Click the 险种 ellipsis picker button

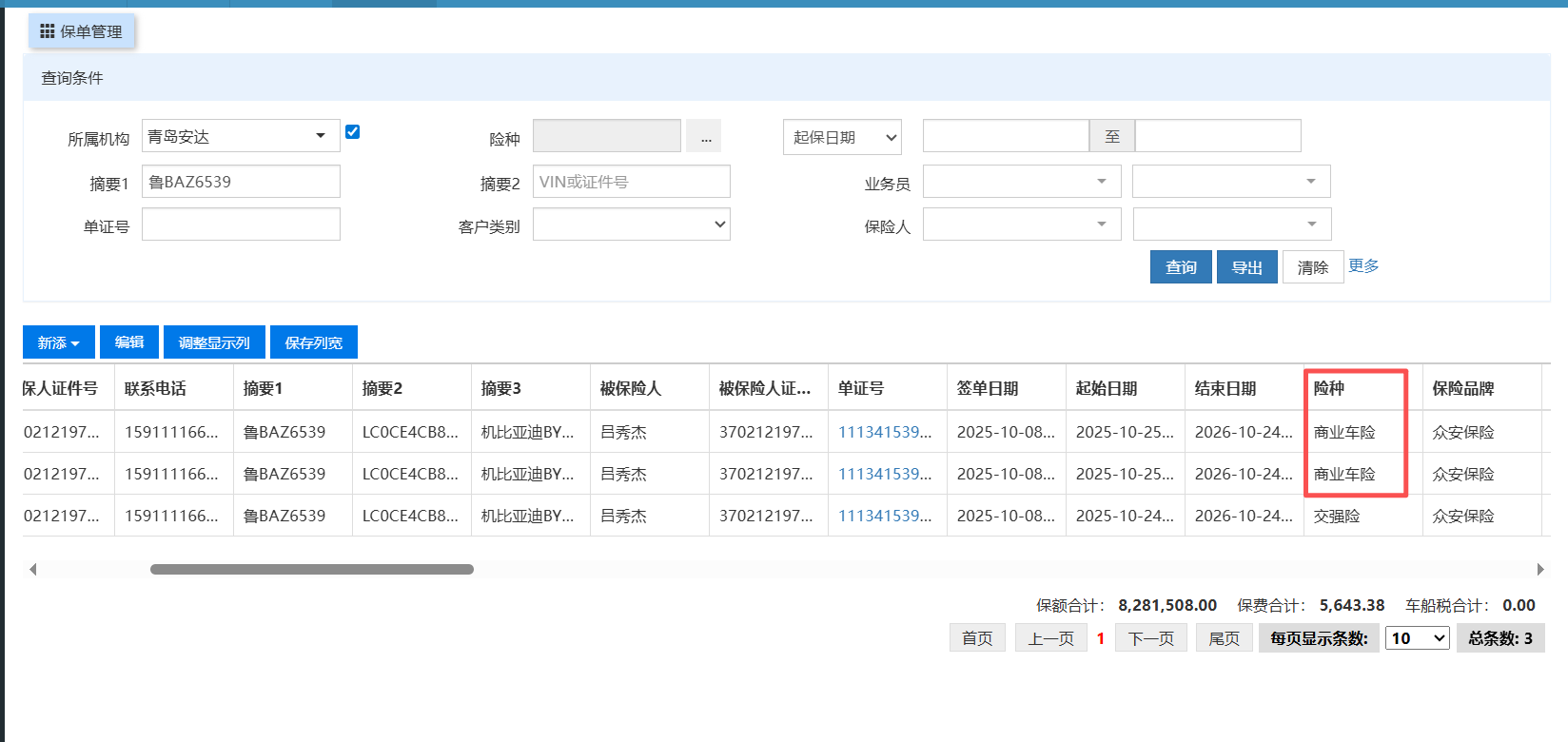[x=705, y=137]
